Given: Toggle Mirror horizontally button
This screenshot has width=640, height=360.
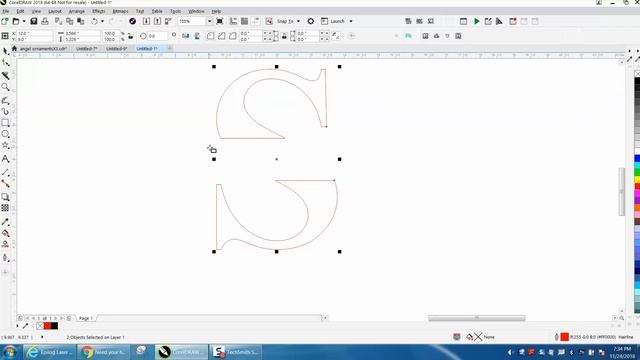Looking at the screenshot, I should click(x=186, y=36).
